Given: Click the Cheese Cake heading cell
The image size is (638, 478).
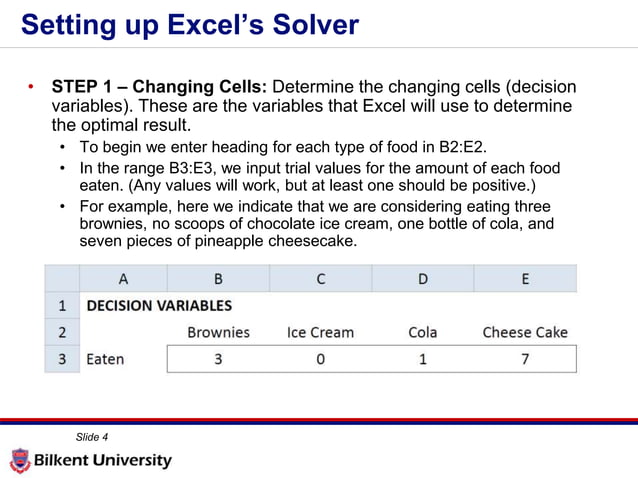Looking at the screenshot, I should (x=525, y=332).
